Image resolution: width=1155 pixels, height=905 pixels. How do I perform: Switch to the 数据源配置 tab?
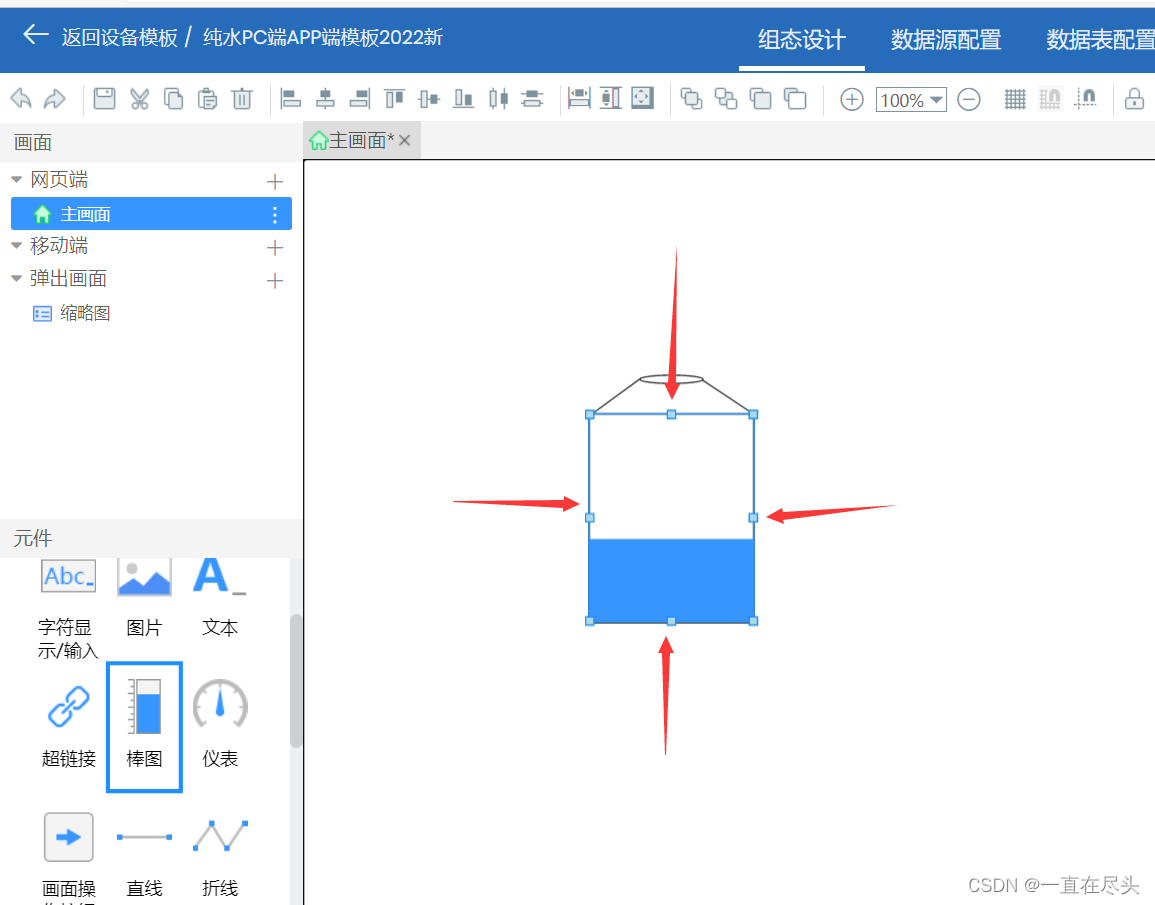944,39
